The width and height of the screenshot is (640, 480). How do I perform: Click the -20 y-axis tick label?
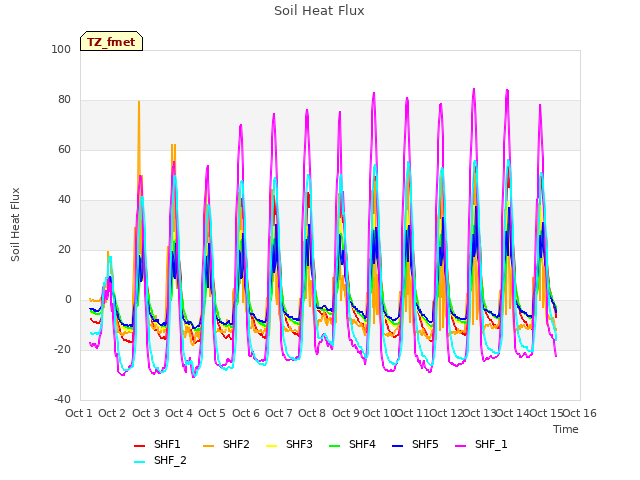click(x=62, y=350)
